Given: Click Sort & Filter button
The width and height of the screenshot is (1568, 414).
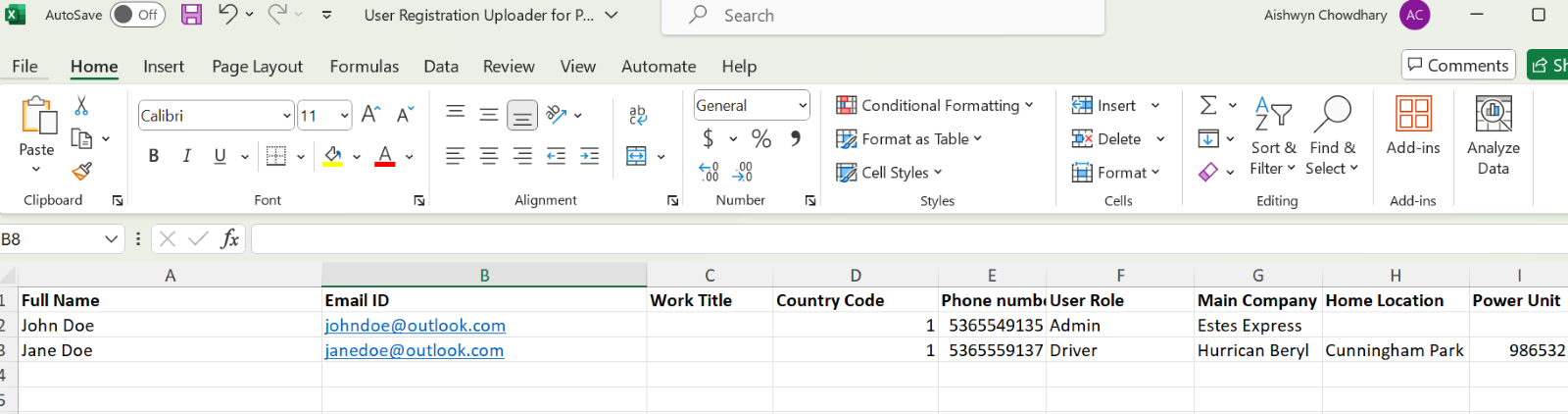Looking at the screenshot, I should click(1273, 135).
